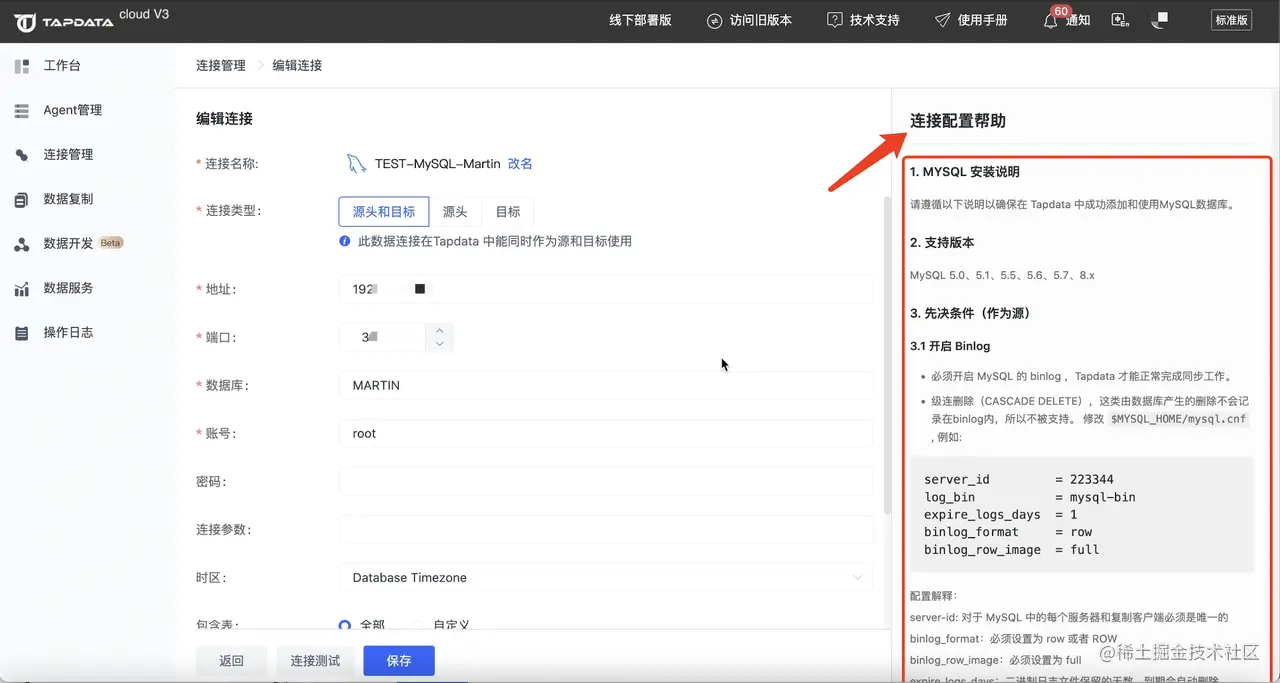The image size is (1280, 683).
Task: Open Agent管理 from the sidebar
Action: click(x=72, y=110)
